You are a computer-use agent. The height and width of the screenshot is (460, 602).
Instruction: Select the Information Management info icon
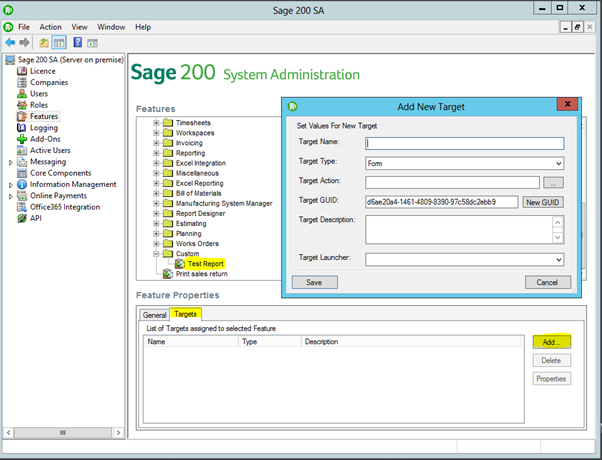click(22, 184)
